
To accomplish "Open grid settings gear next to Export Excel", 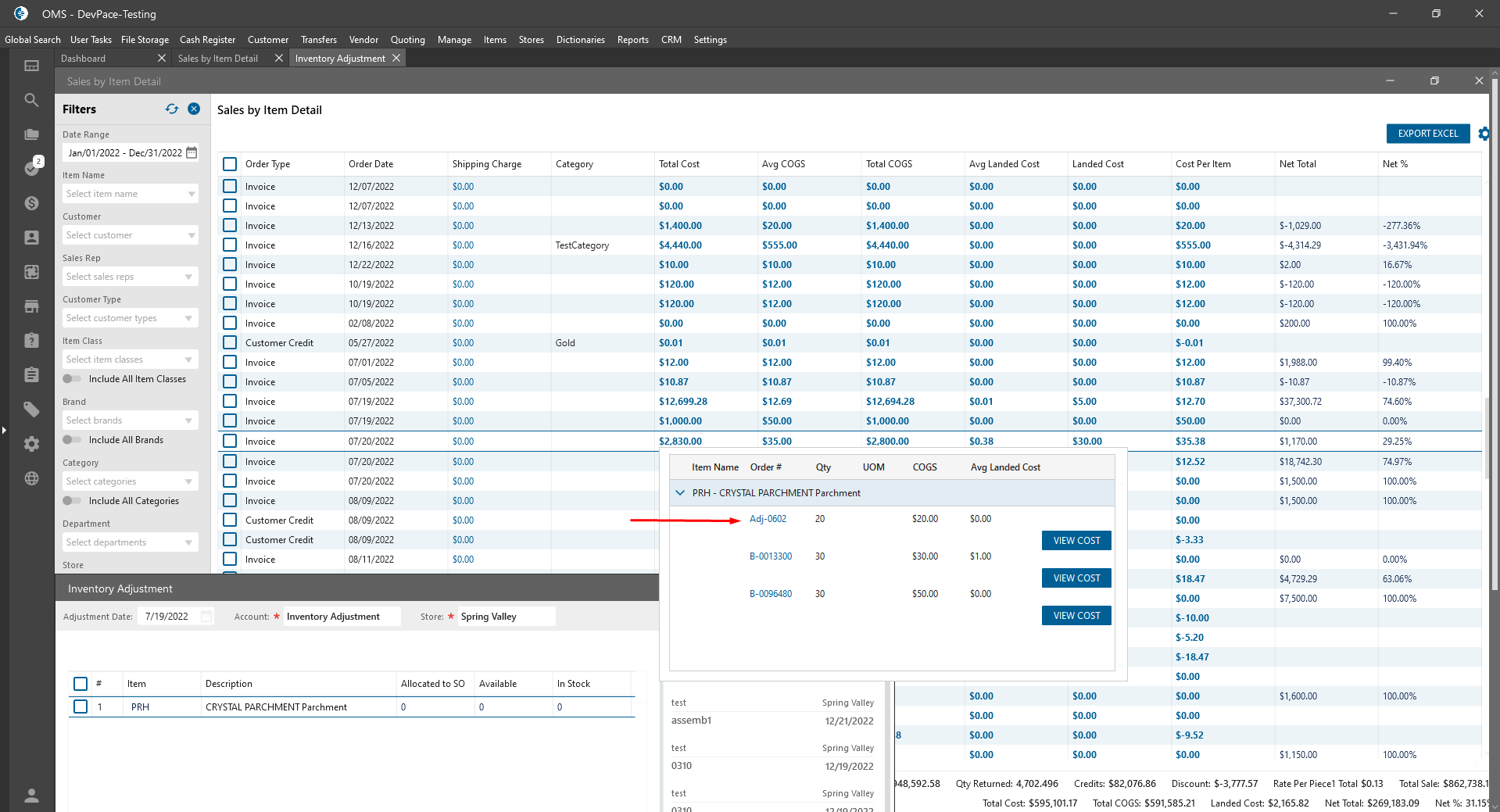I will (1483, 134).
